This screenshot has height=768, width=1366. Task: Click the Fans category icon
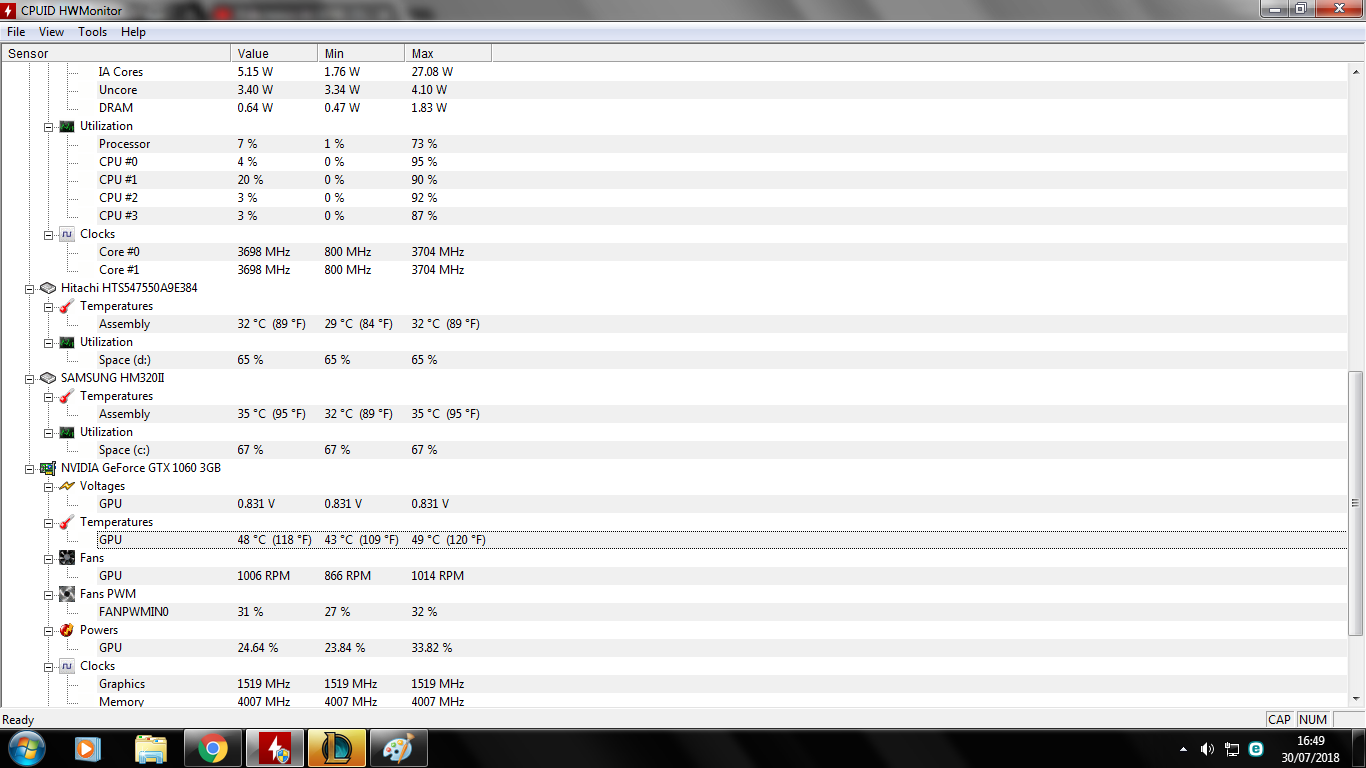coord(67,558)
